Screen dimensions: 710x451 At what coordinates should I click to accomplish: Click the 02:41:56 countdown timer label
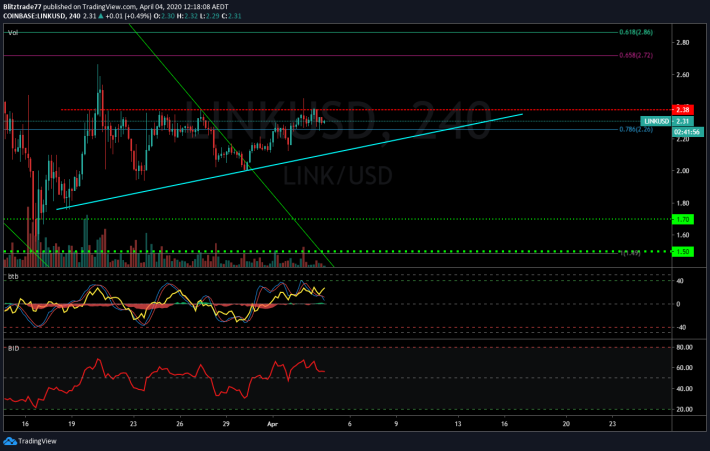click(684, 131)
